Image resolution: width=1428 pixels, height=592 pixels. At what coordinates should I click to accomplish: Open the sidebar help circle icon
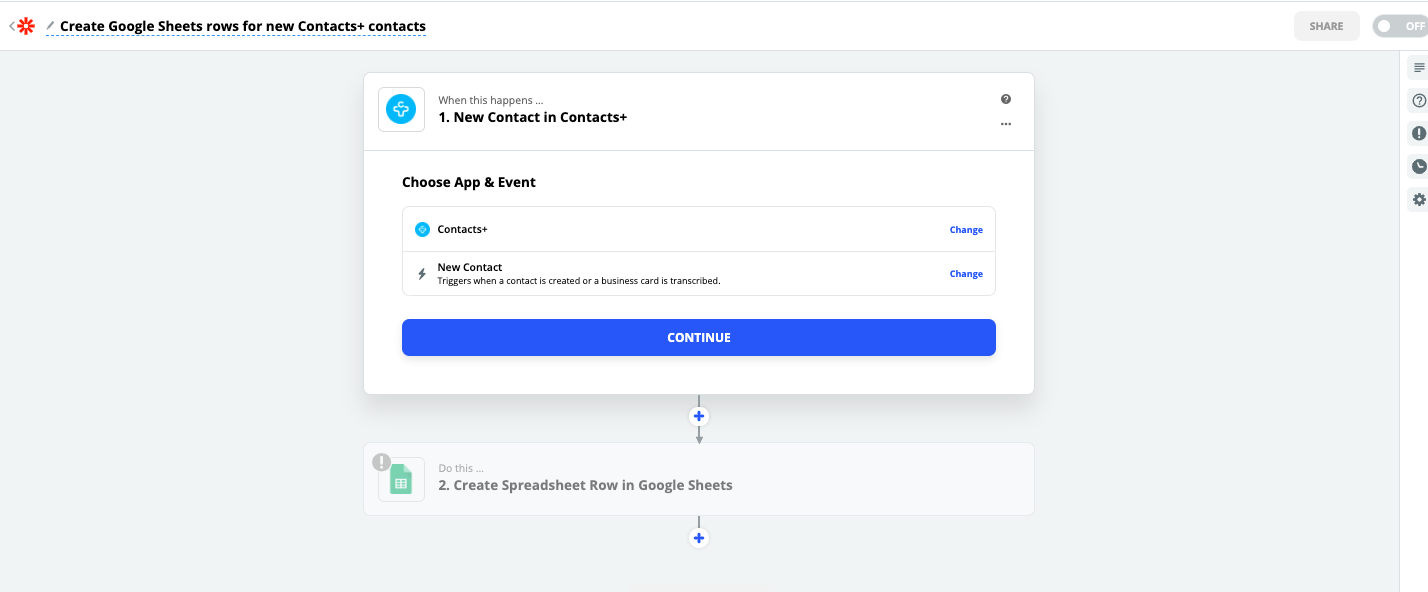tap(1419, 100)
